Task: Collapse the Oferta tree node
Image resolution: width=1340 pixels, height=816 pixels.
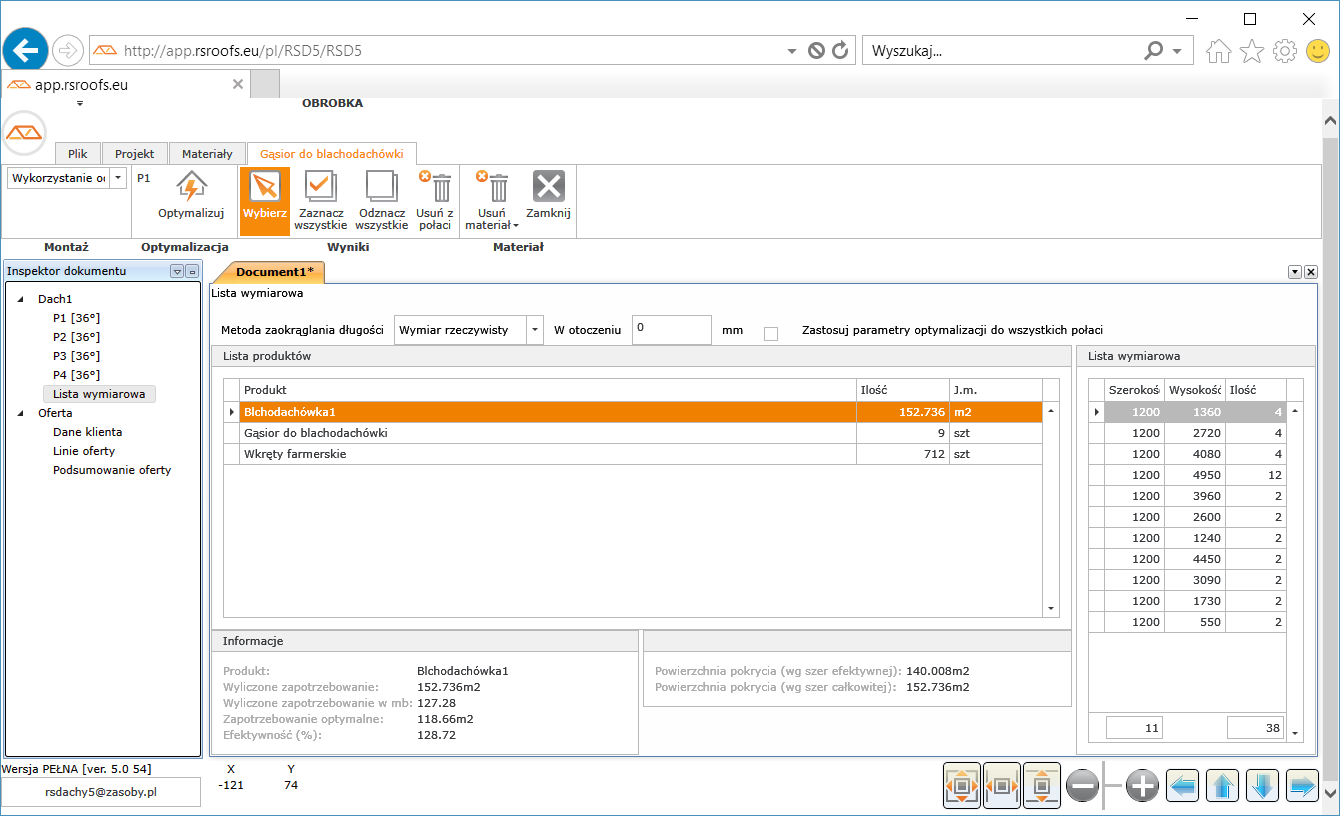Action: pyautogui.click(x=21, y=413)
